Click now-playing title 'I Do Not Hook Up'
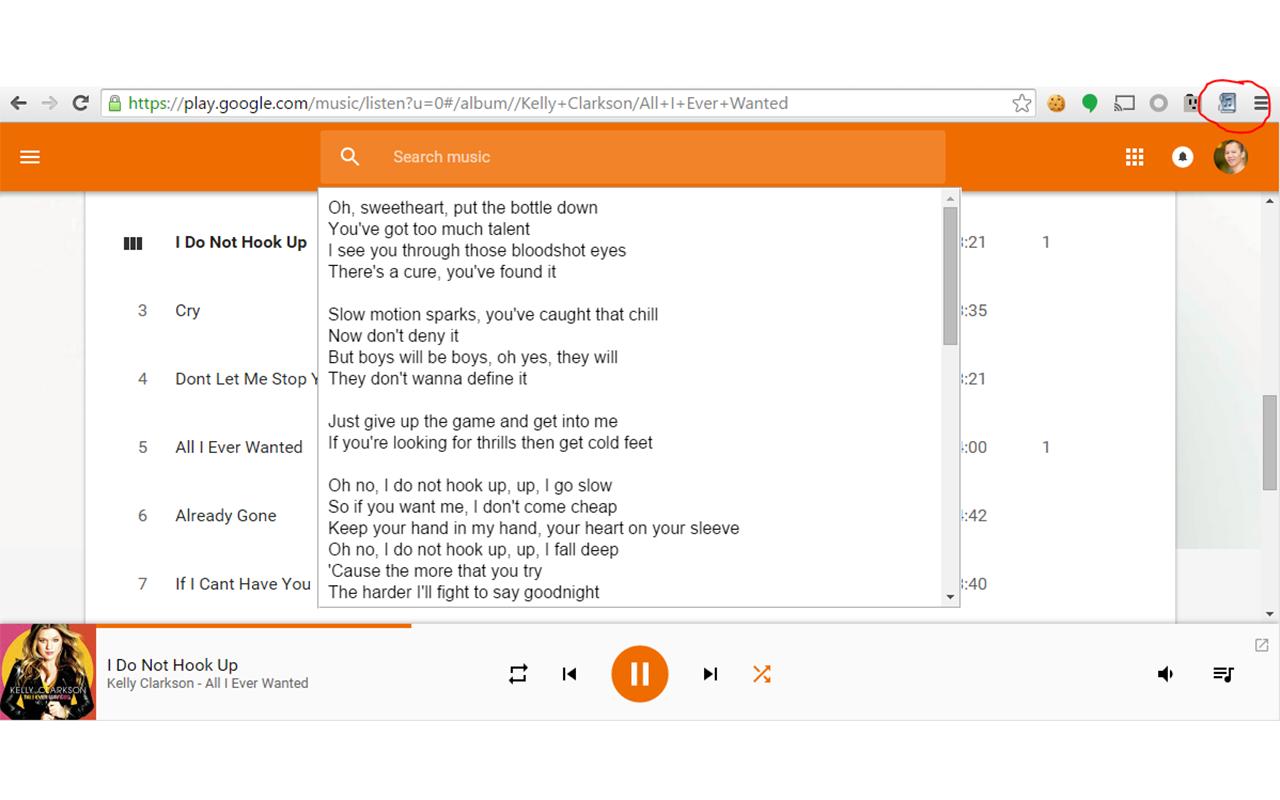 172,665
